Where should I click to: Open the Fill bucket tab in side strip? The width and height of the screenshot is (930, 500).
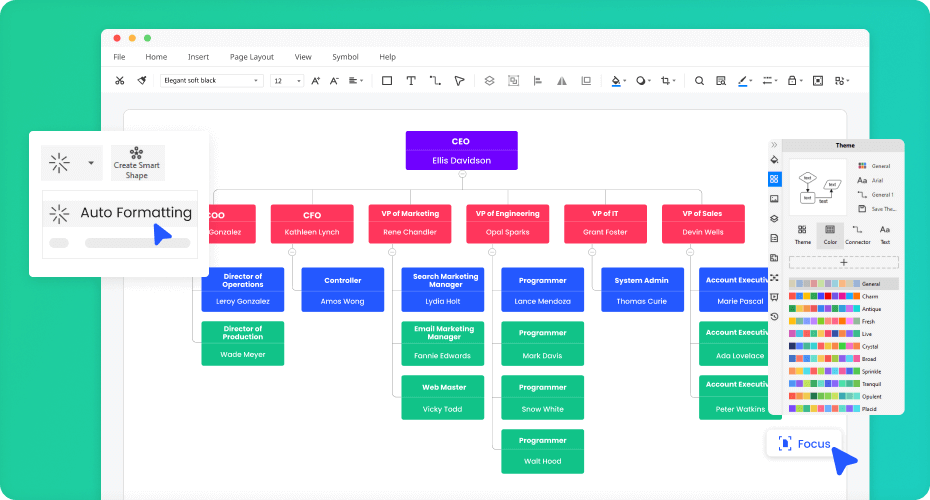coord(774,160)
